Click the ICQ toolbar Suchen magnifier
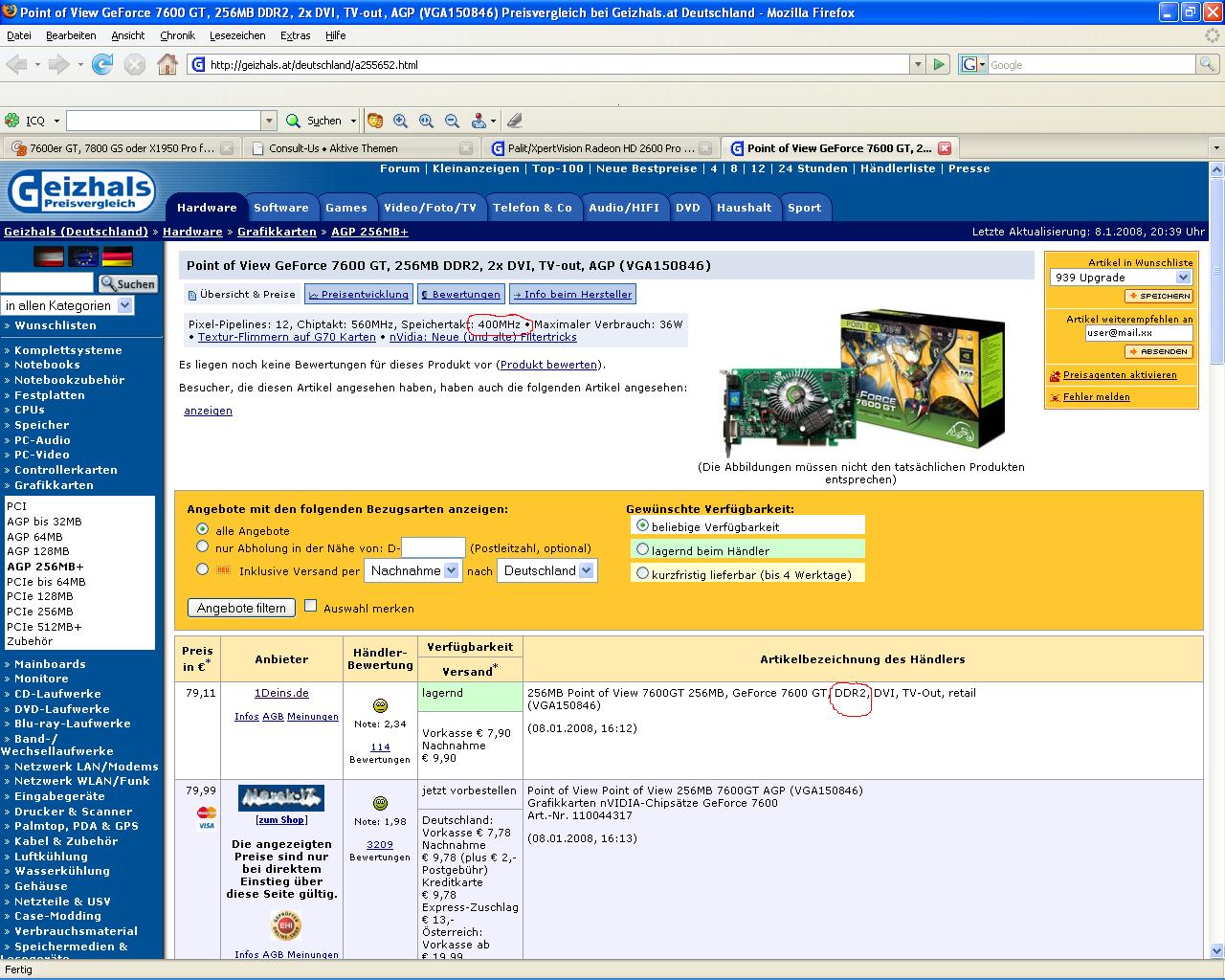The height and width of the screenshot is (980, 1225). (294, 121)
